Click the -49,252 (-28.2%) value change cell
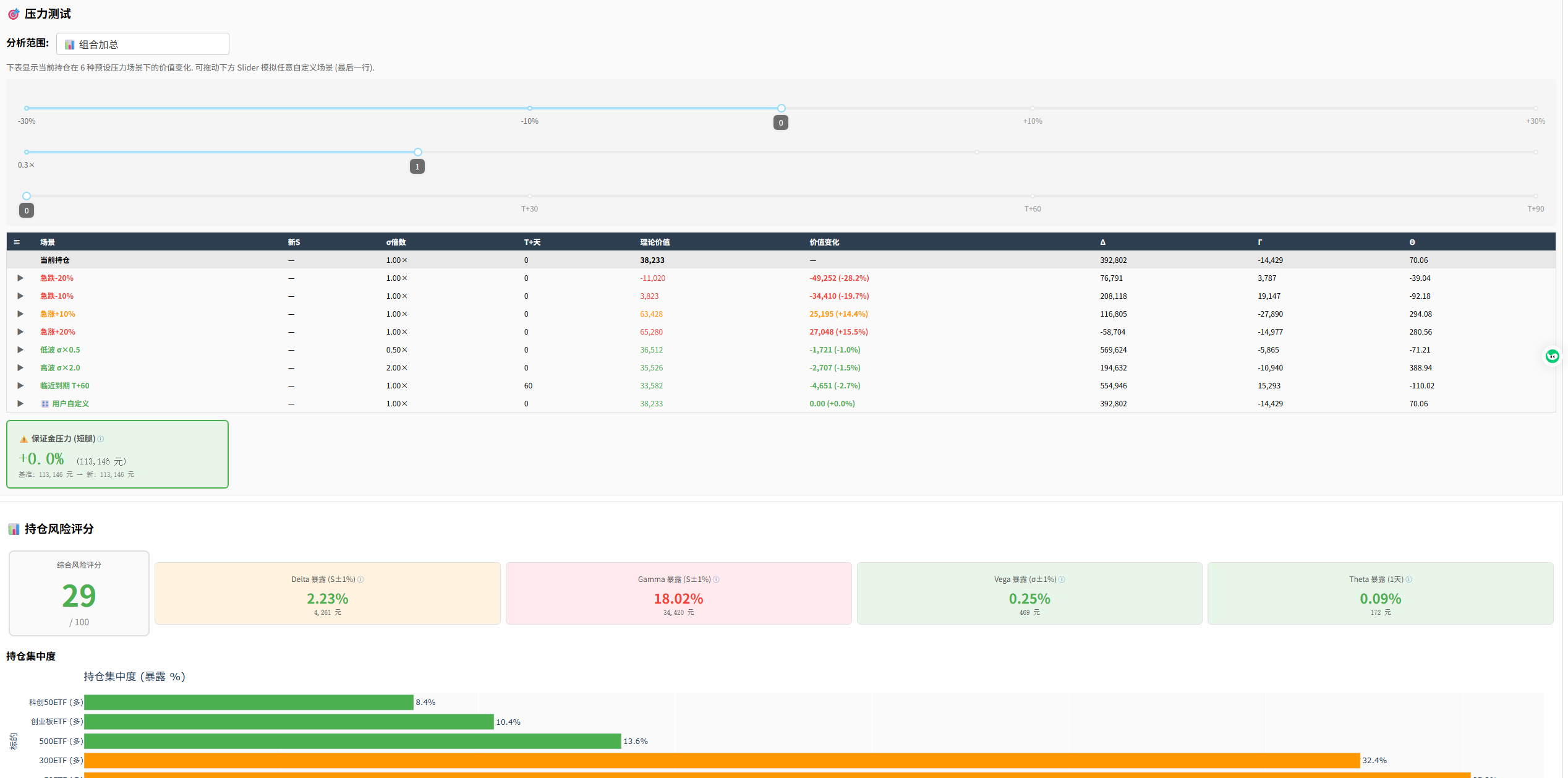The width and height of the screenshot is (1568, 778). point(839,278)
